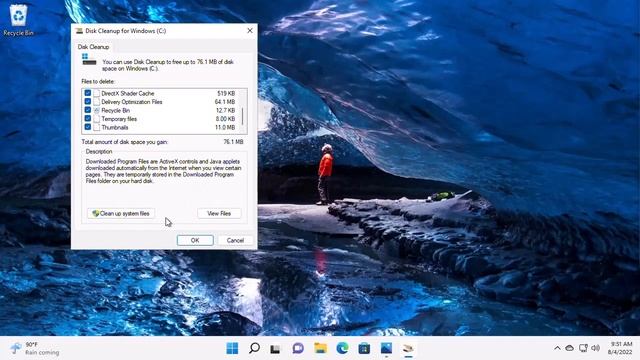Open taskbar Search
The height and width of the screenshot is (360, 640).
pyautogui.click(x=254, y=348)
